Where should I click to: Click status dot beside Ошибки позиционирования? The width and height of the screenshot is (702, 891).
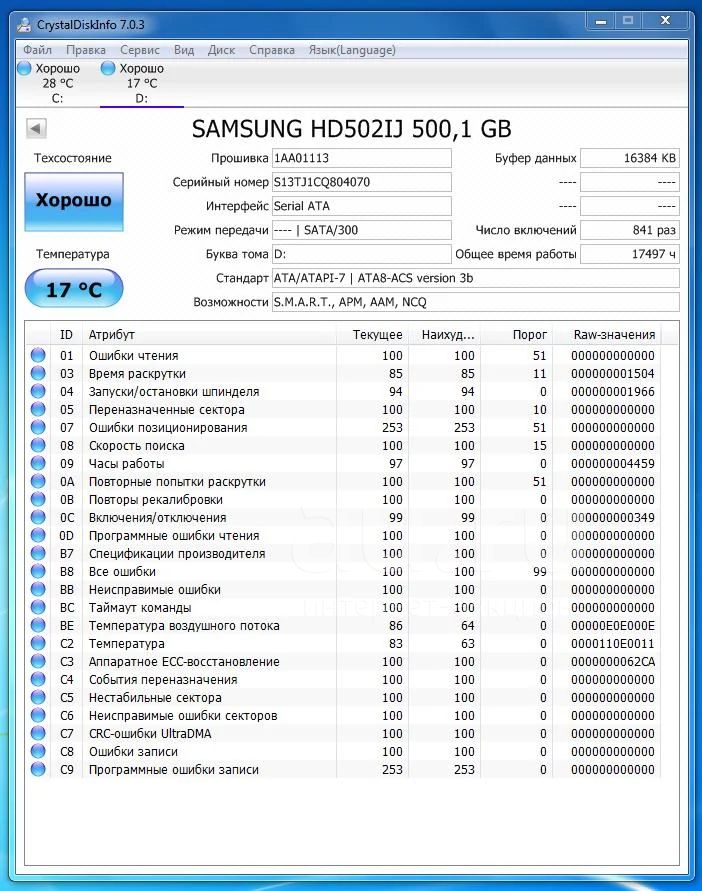[x=38, y=427]
